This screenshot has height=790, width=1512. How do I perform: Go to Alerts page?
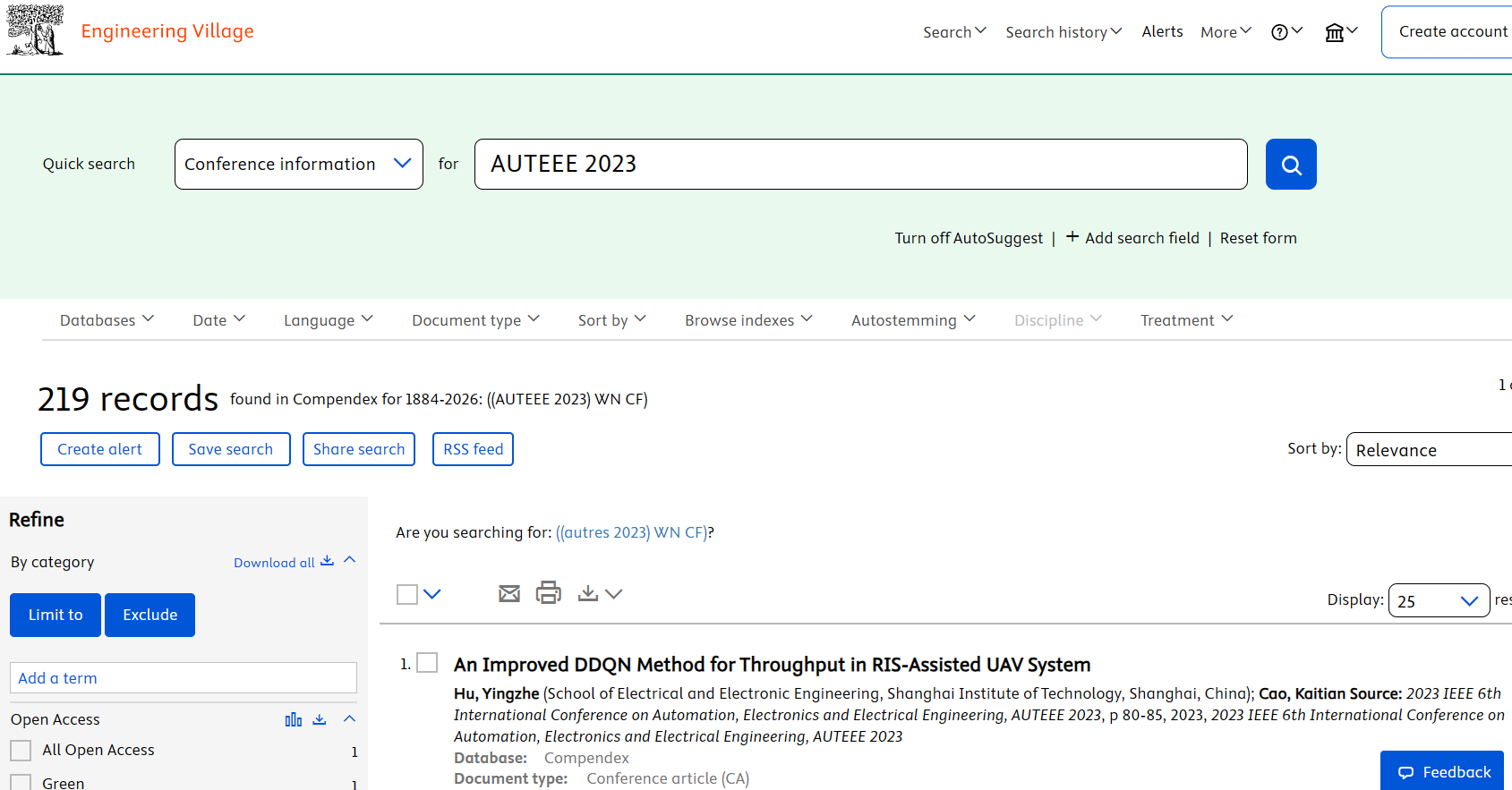click(x=1162, y=31)
